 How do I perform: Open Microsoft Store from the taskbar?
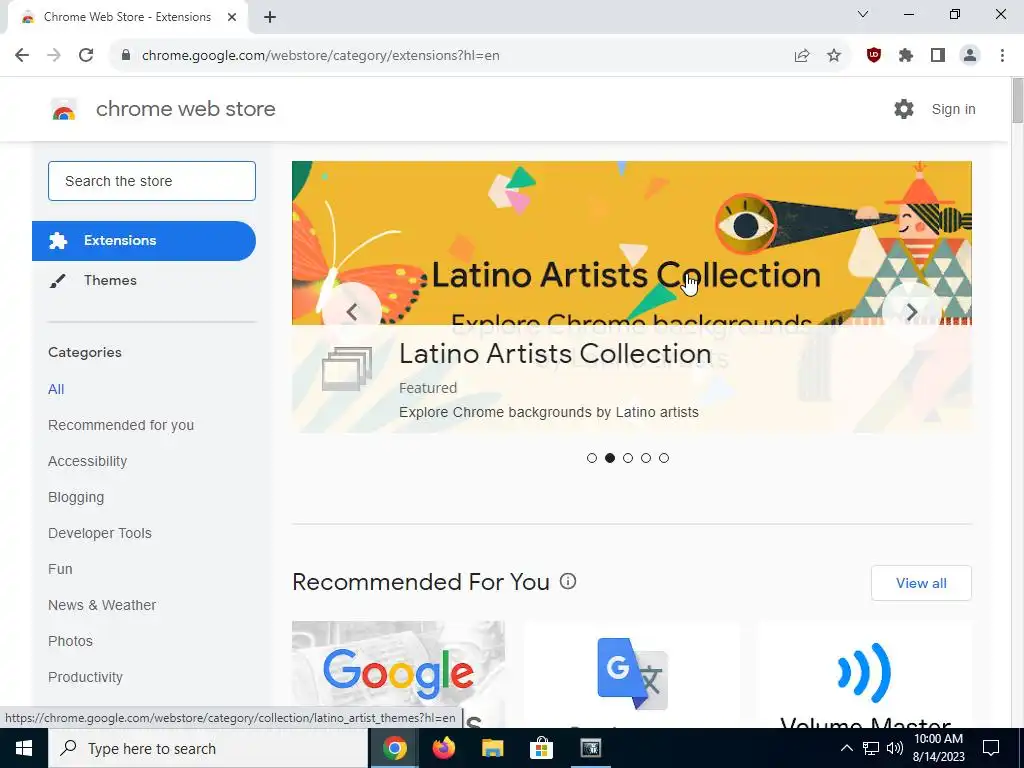coord(541,748)
